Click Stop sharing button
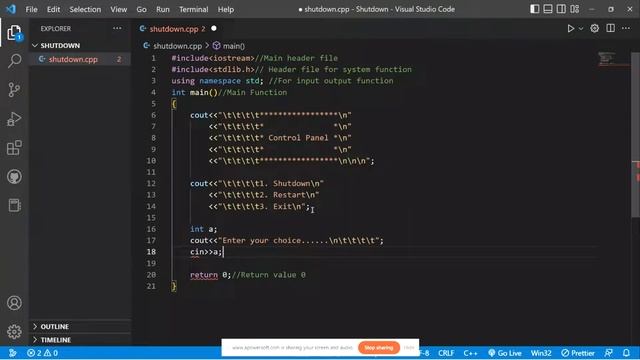This screenshot has height=360, width=640. pyautogui.click(x=379, y=348)
